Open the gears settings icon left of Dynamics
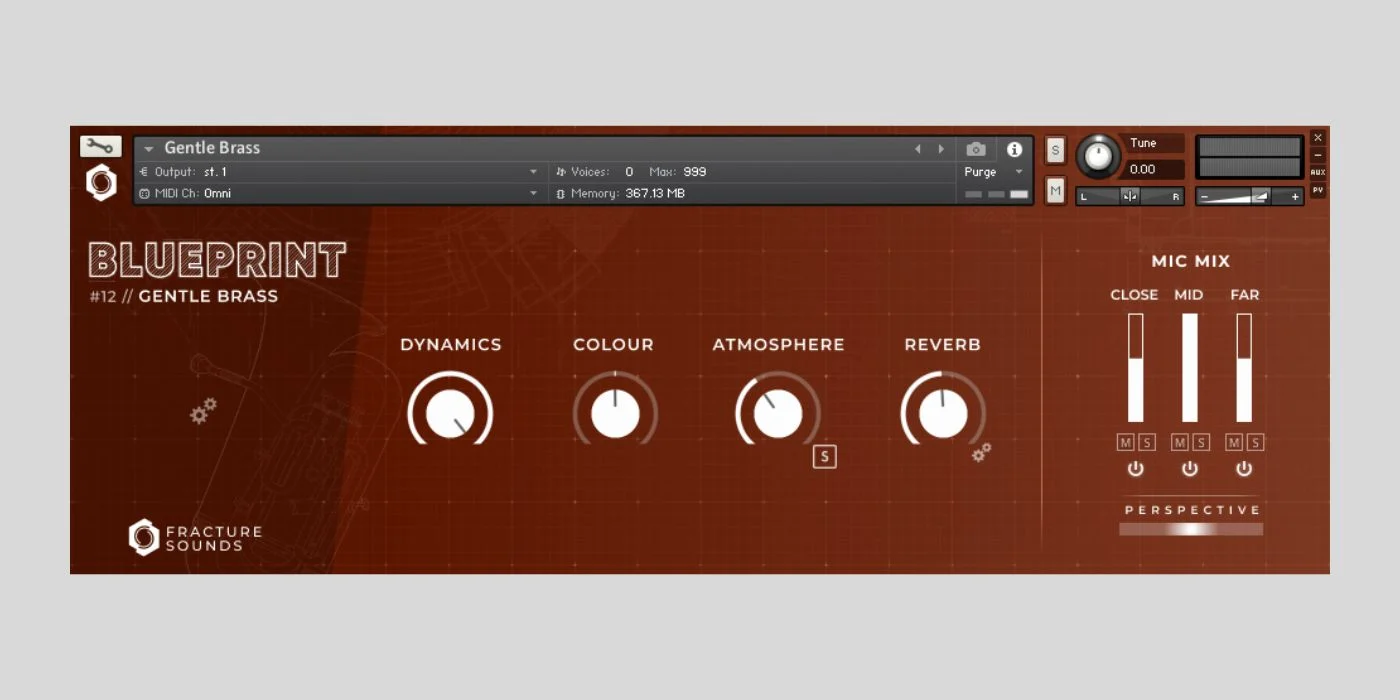 pyautogui.click(x=204, y=410)
